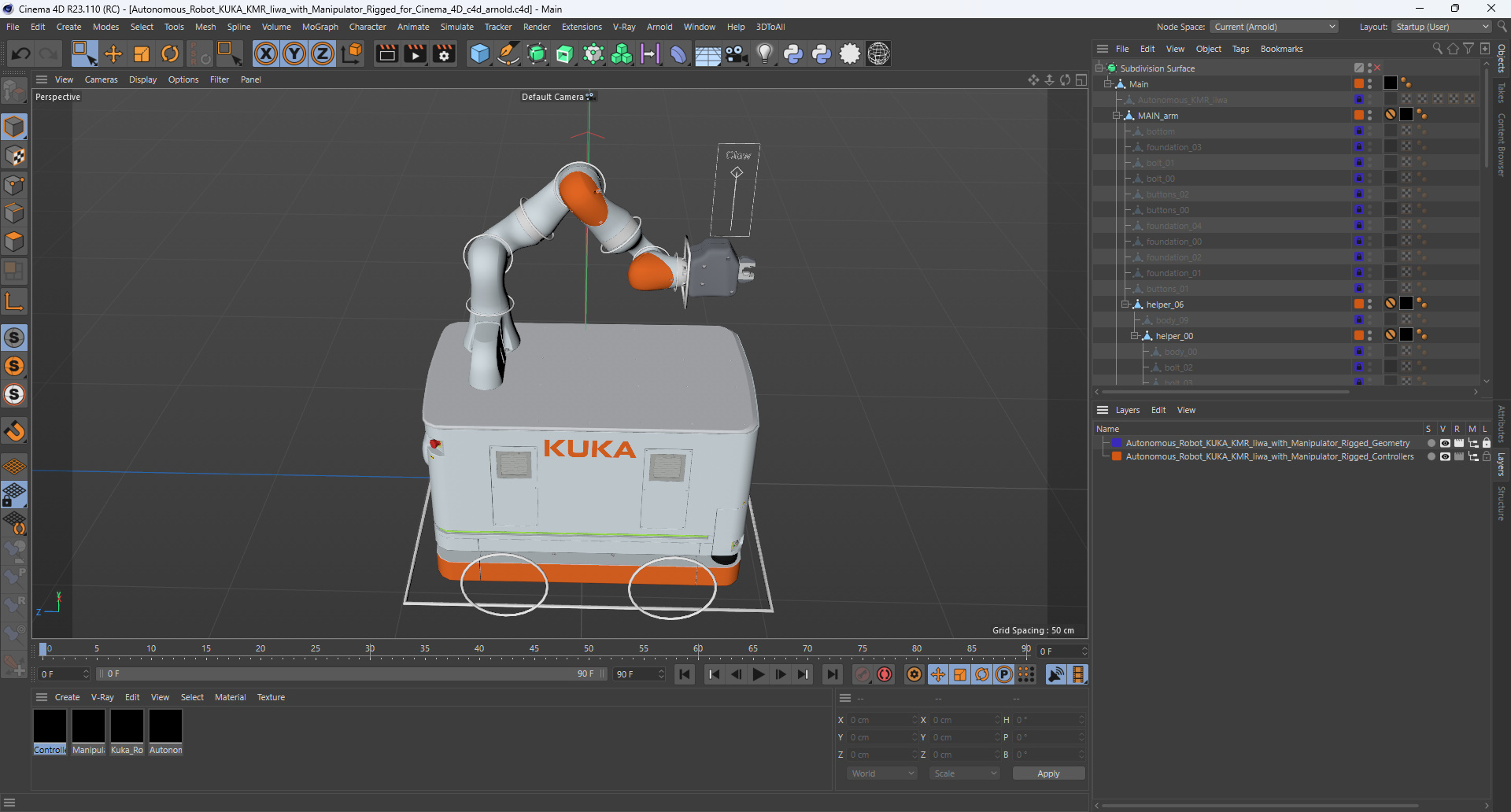Click the Record Active Objects button
1511x812 pixels.
tap(863, 674)
